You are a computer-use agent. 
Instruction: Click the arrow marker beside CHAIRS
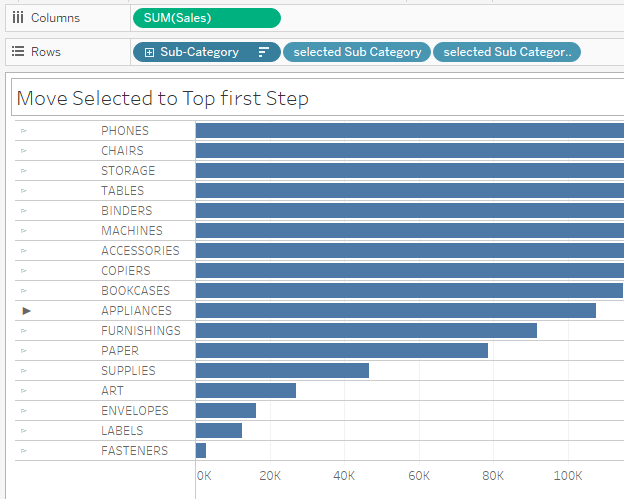point(24,151)
